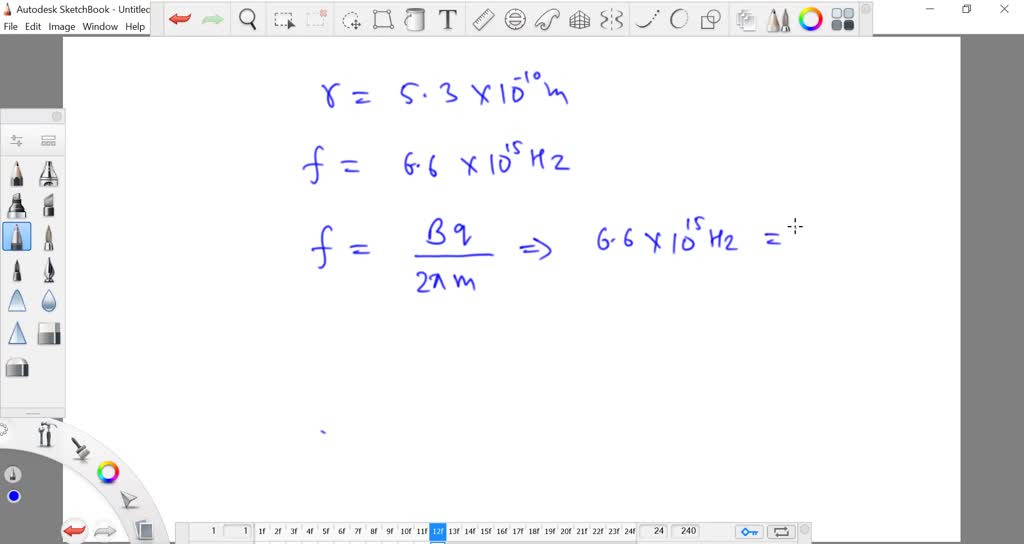Select the Chisel Tip marker brush

pos(48,206)
